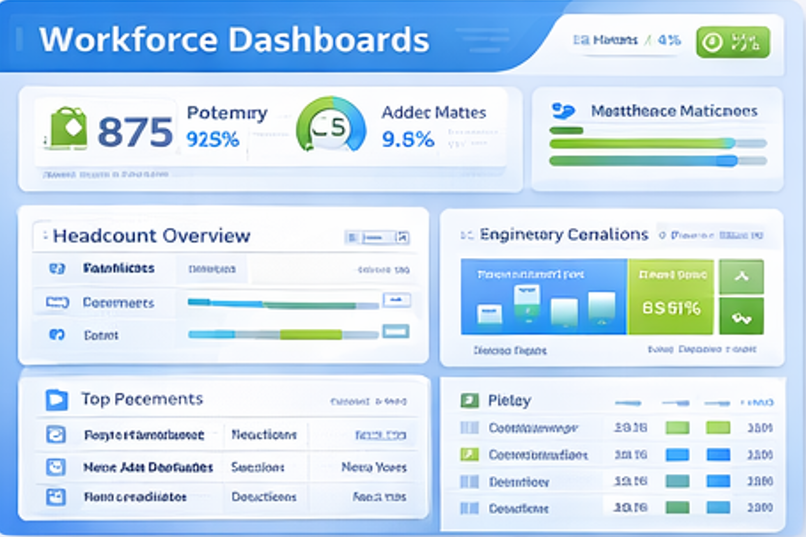Click the blue icon beside Mestthence Maticnees
The width and height of the screenshot is (806, 537).
click(x=563, y=110)
